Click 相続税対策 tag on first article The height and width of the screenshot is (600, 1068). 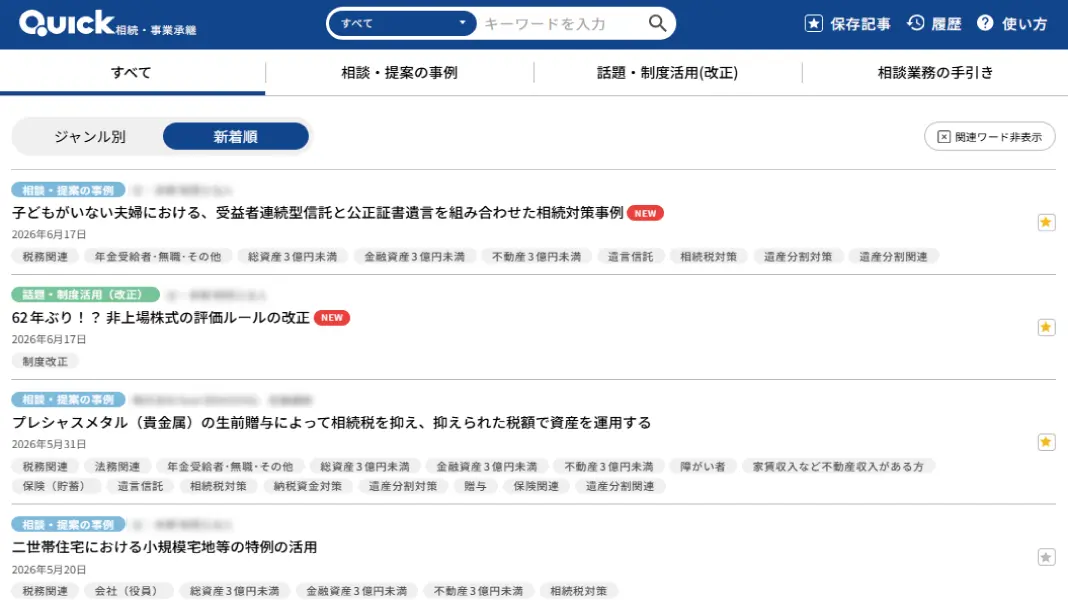pos(708,257)
